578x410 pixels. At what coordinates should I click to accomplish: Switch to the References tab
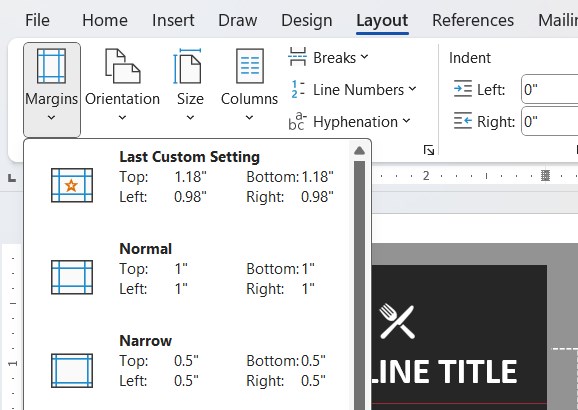(x=473, y=20)
